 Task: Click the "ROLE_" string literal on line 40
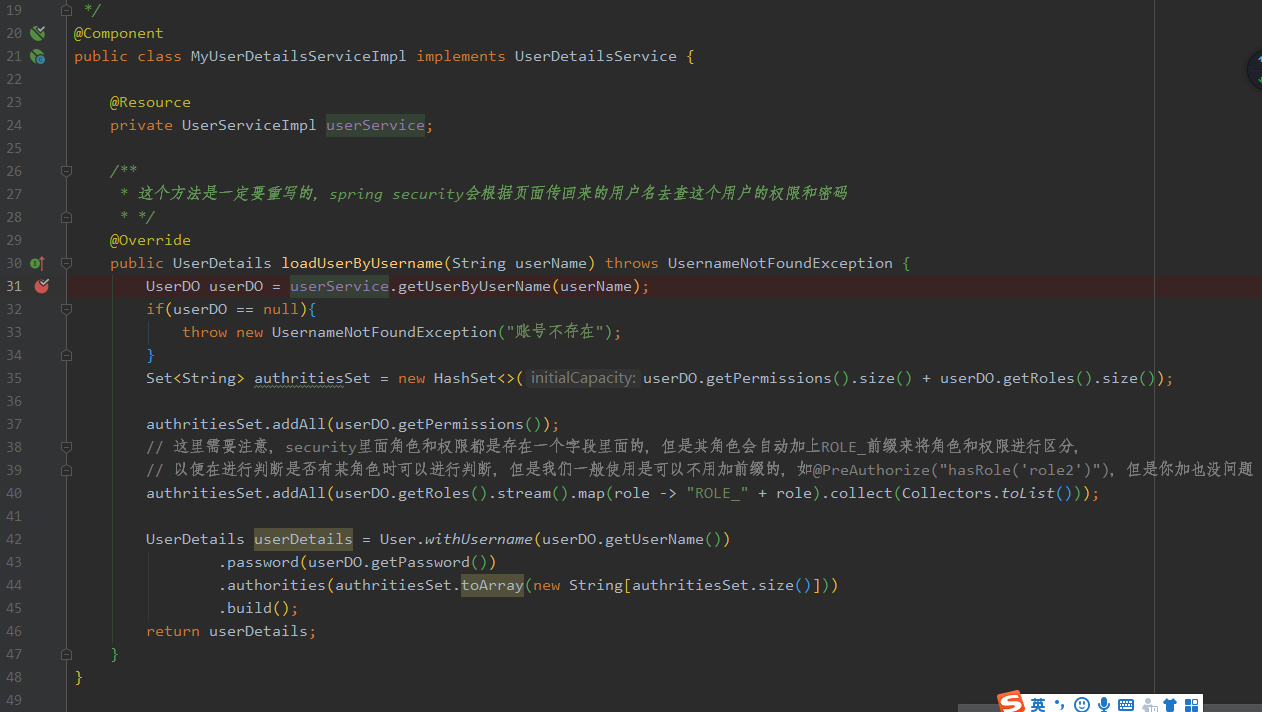[x=717, y=493]
